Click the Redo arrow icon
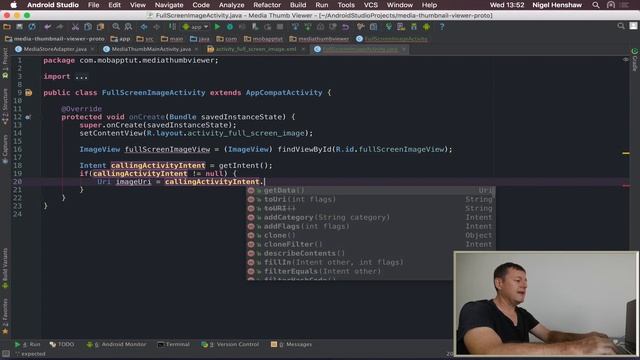 (60, 27)
